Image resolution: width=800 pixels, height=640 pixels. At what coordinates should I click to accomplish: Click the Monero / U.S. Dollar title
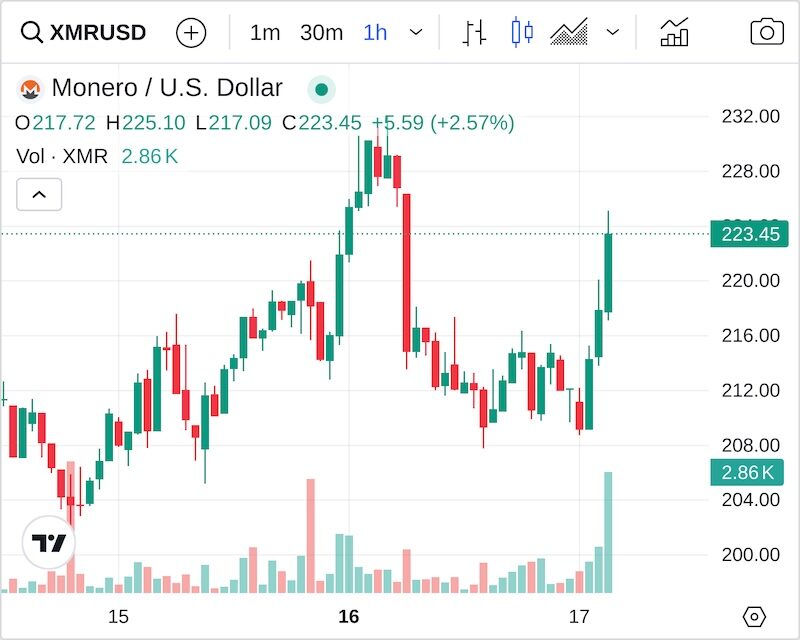click(x=167, y=89)
